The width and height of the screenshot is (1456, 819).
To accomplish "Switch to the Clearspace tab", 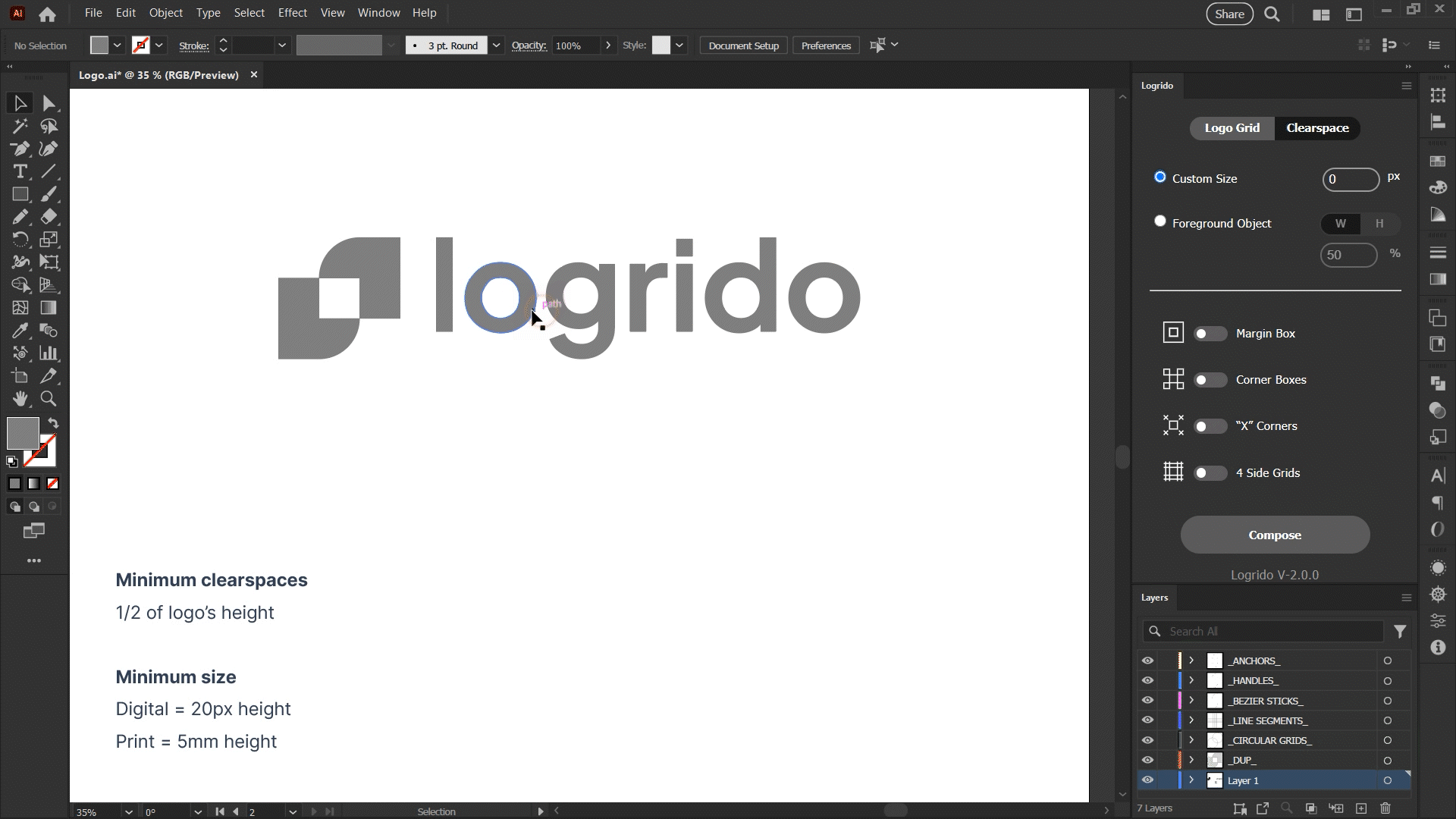I will tap(1317, 128).
